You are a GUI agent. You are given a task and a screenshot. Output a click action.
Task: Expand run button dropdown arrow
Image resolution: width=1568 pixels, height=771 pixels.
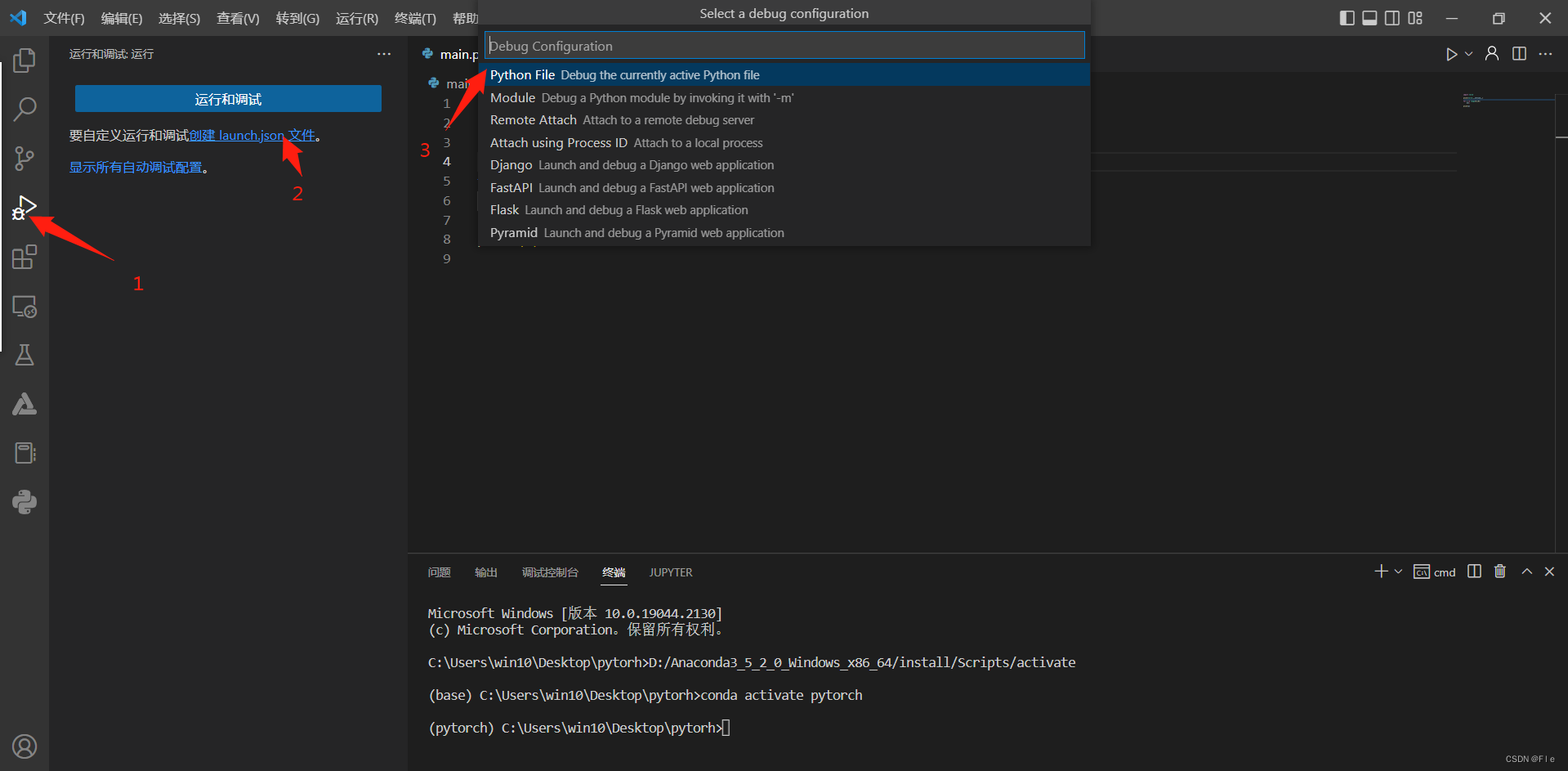(x=1468, y=54)
